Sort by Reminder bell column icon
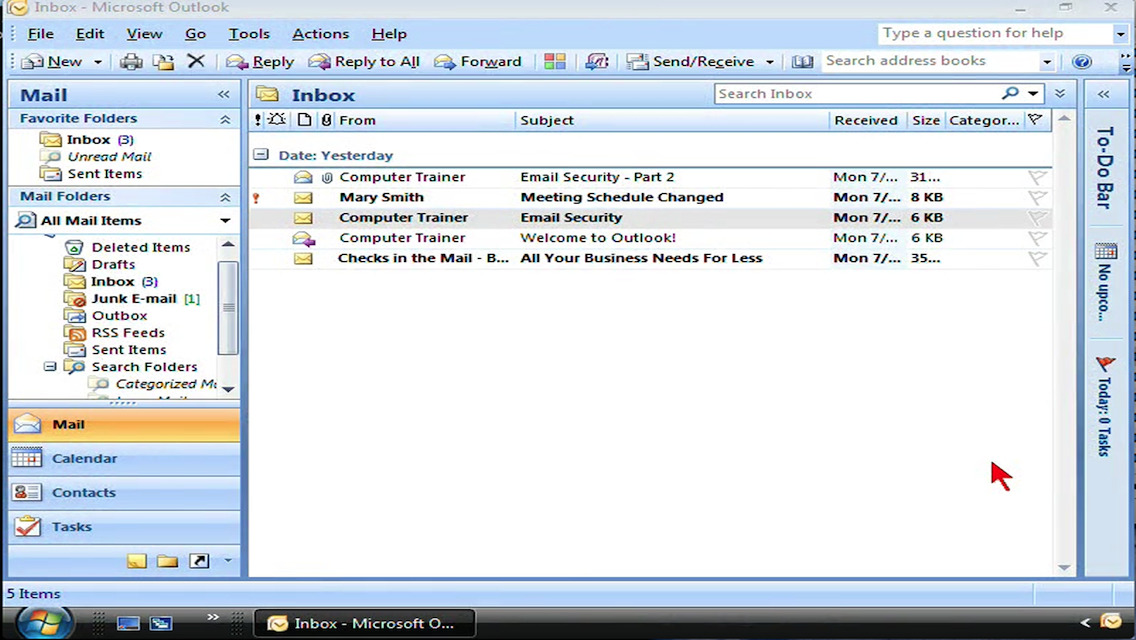The height and width of the screenshot is (640, 1136). tap(277, 120)
